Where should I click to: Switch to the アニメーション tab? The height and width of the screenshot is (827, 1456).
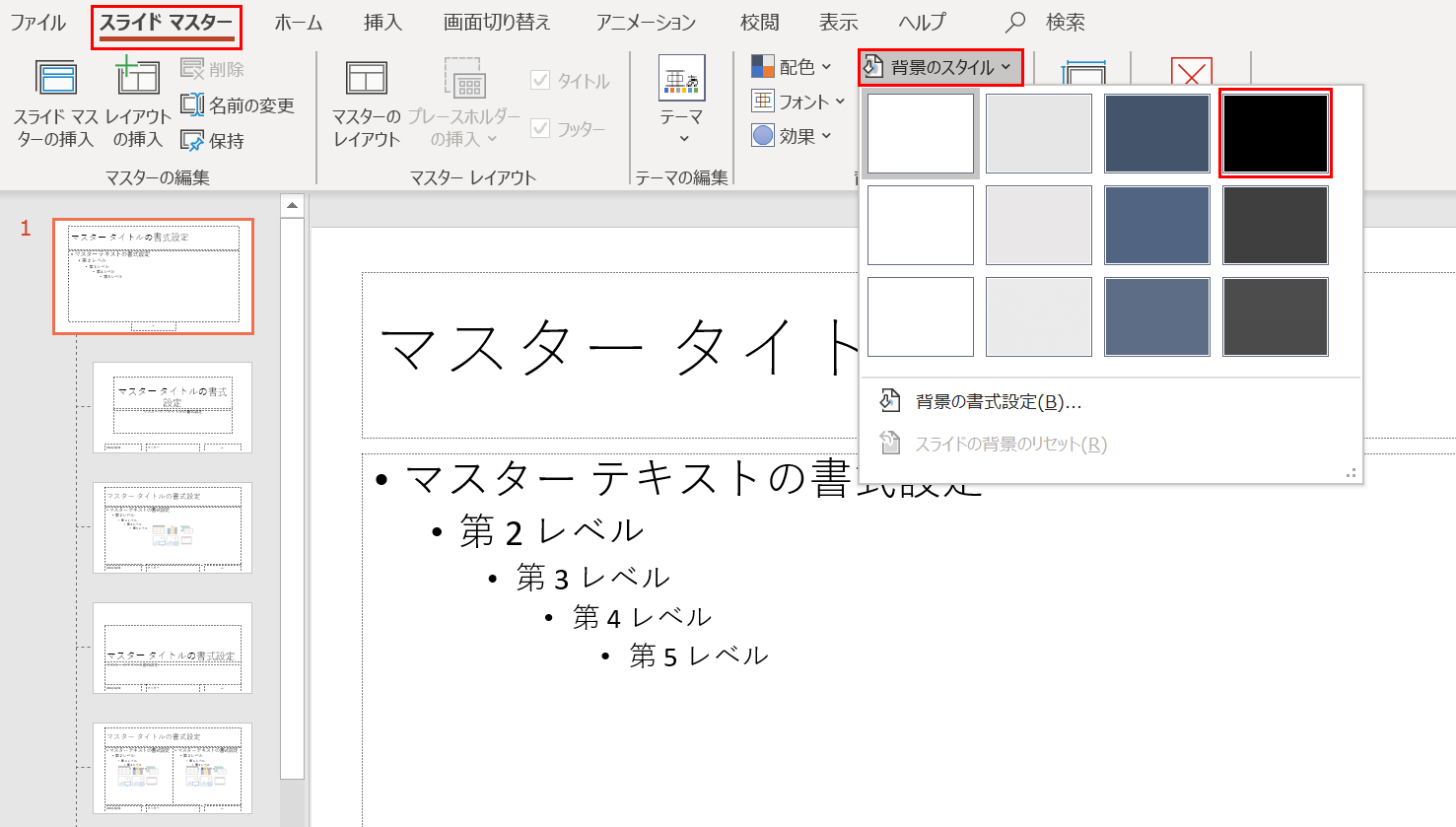tap(646, 23)
